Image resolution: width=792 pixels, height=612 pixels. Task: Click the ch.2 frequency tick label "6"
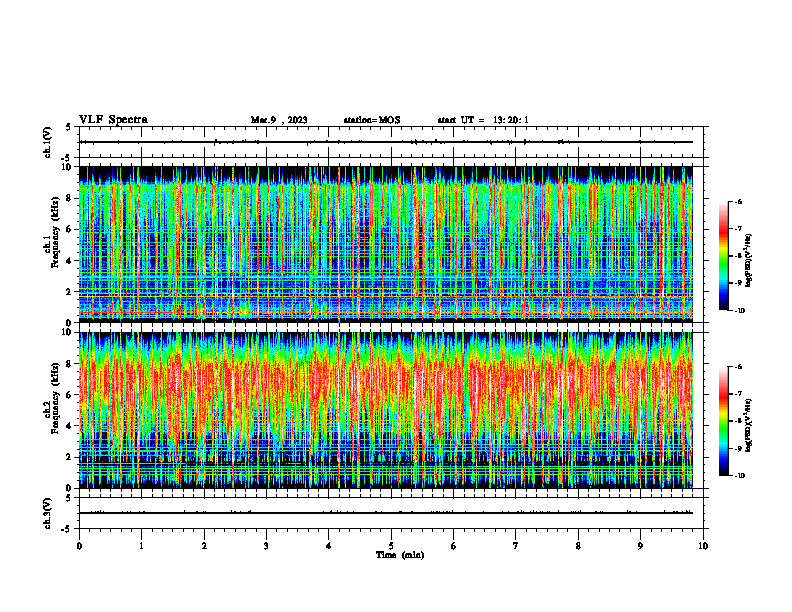[x=70, y=395]
